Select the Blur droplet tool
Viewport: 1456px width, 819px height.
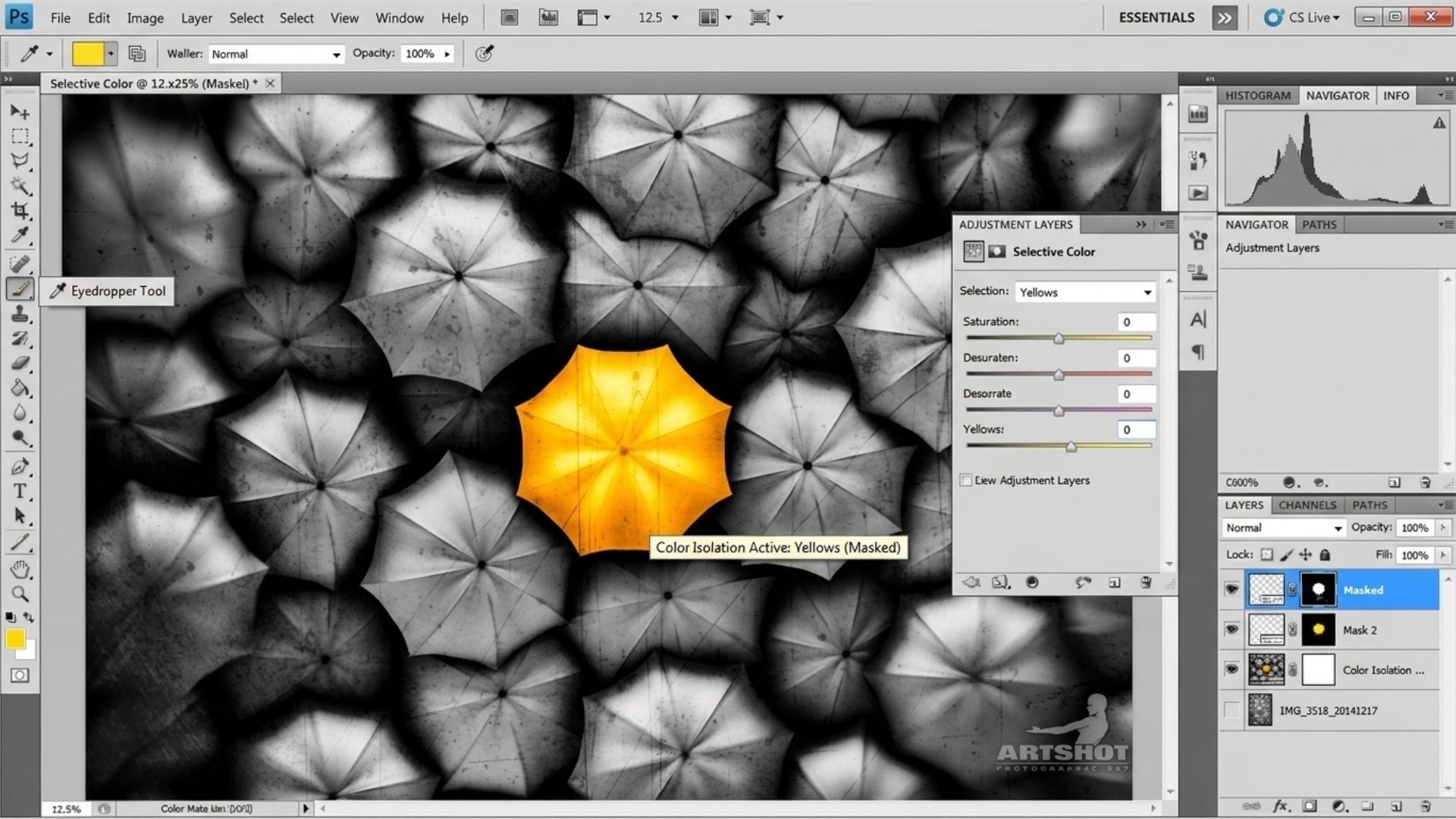[20, 413]
